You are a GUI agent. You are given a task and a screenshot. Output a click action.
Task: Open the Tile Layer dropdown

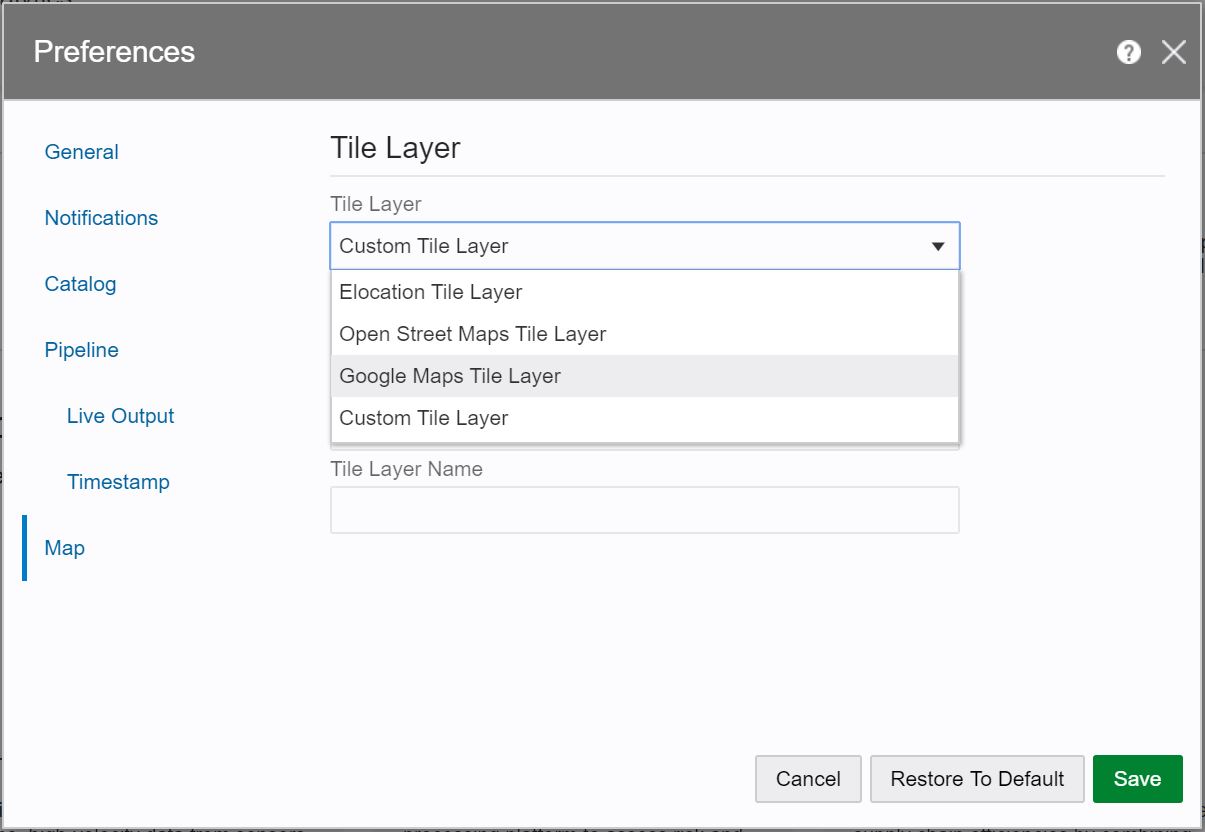tap(645, 245)
